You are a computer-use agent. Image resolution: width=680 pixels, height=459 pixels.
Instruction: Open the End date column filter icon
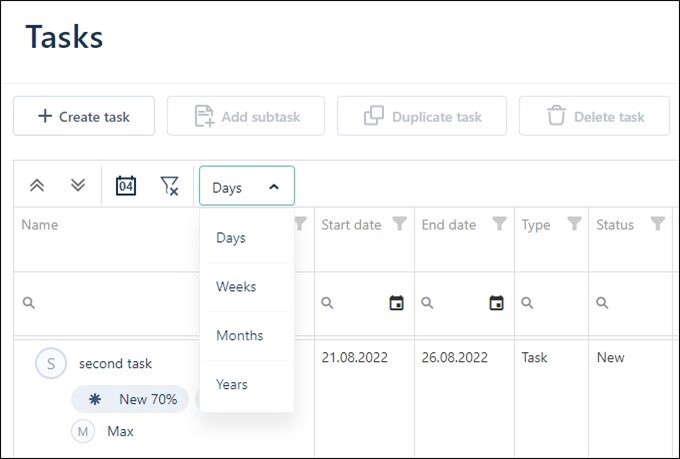499,224
